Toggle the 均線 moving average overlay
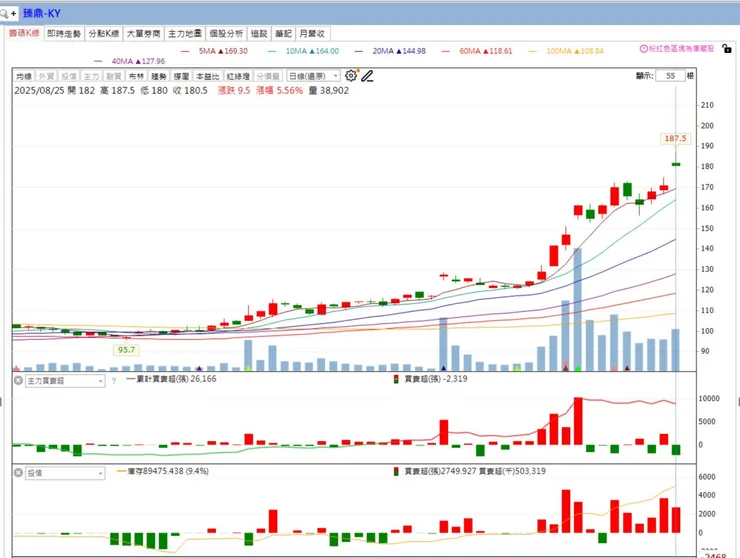 point(24,76)
